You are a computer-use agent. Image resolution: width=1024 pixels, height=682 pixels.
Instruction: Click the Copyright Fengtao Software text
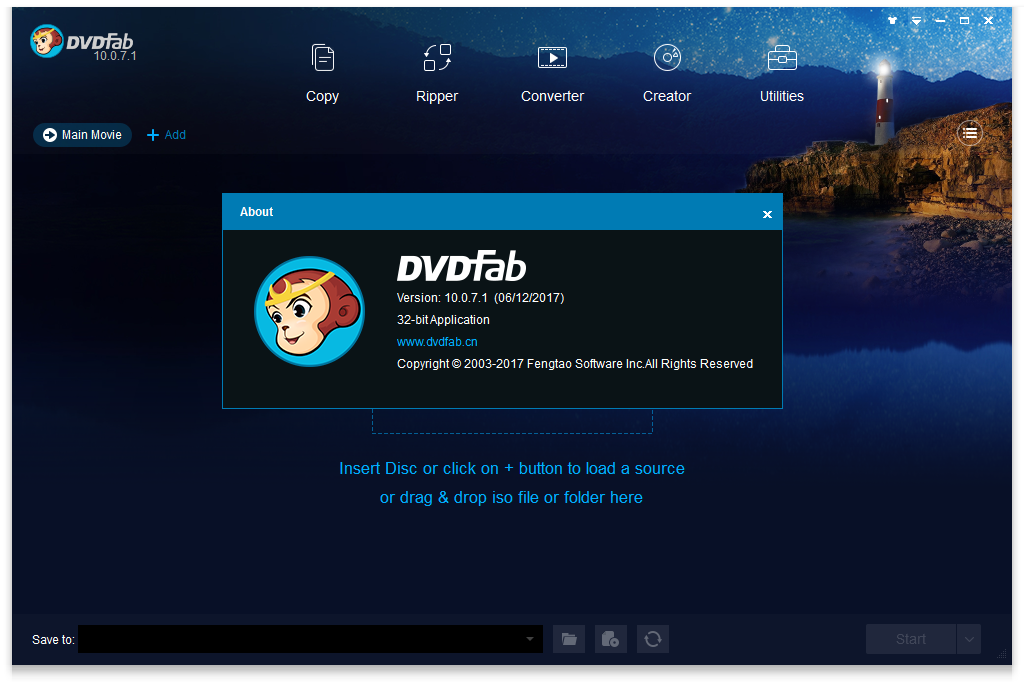click(575, 364)
